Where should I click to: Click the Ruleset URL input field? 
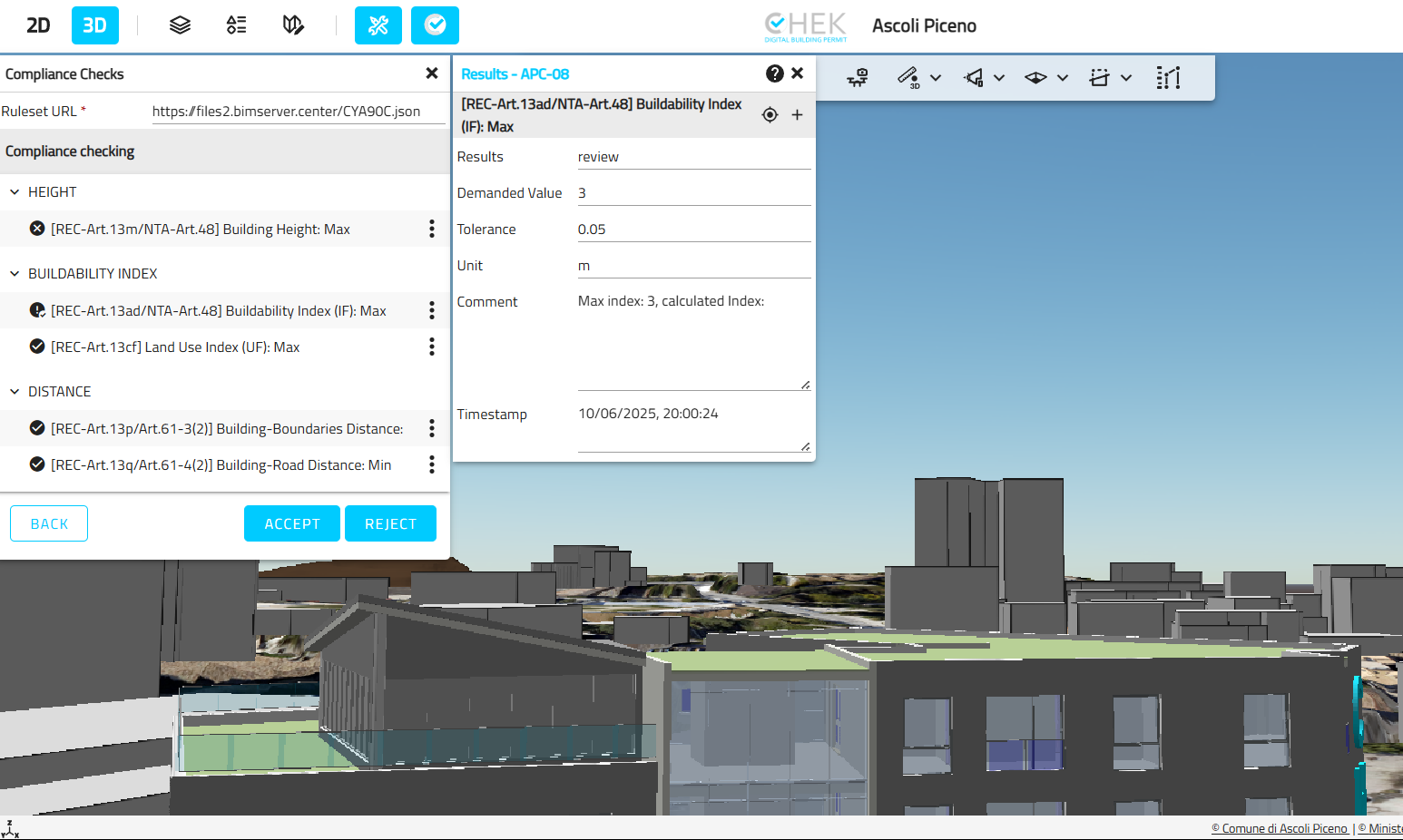point(298,112)
